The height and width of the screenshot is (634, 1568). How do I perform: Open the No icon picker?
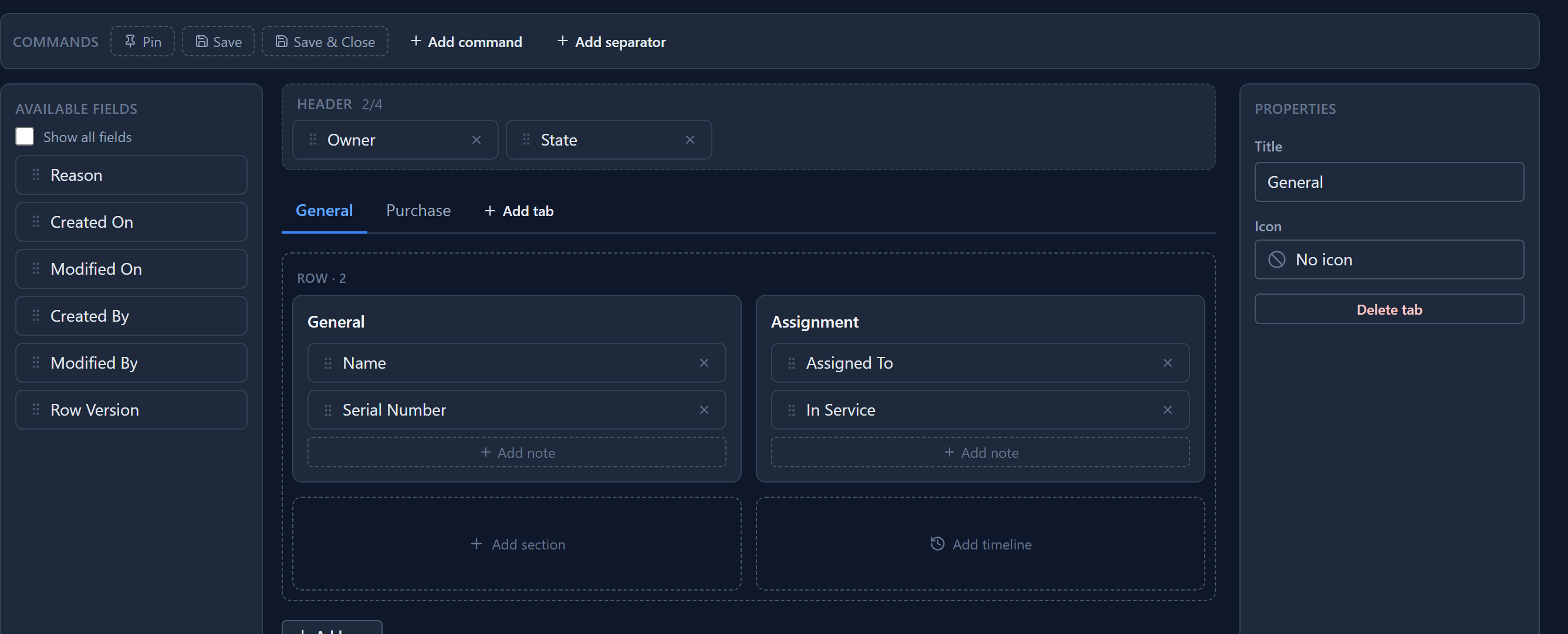tap(1389, 259)
